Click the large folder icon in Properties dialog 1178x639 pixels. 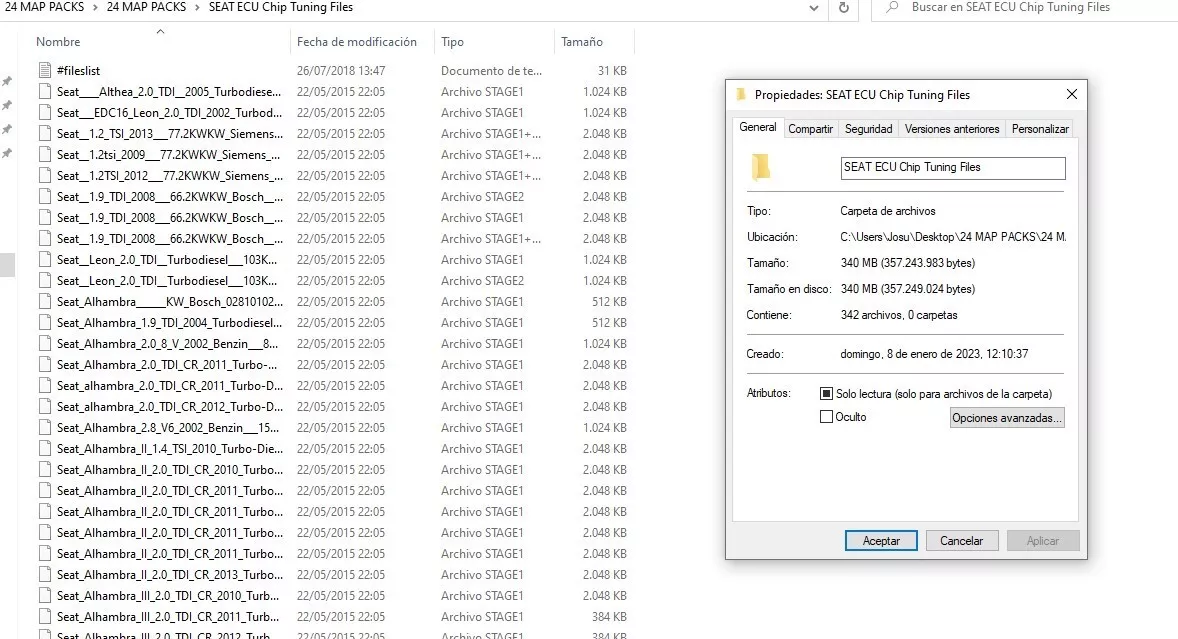[x=761, y=167]
